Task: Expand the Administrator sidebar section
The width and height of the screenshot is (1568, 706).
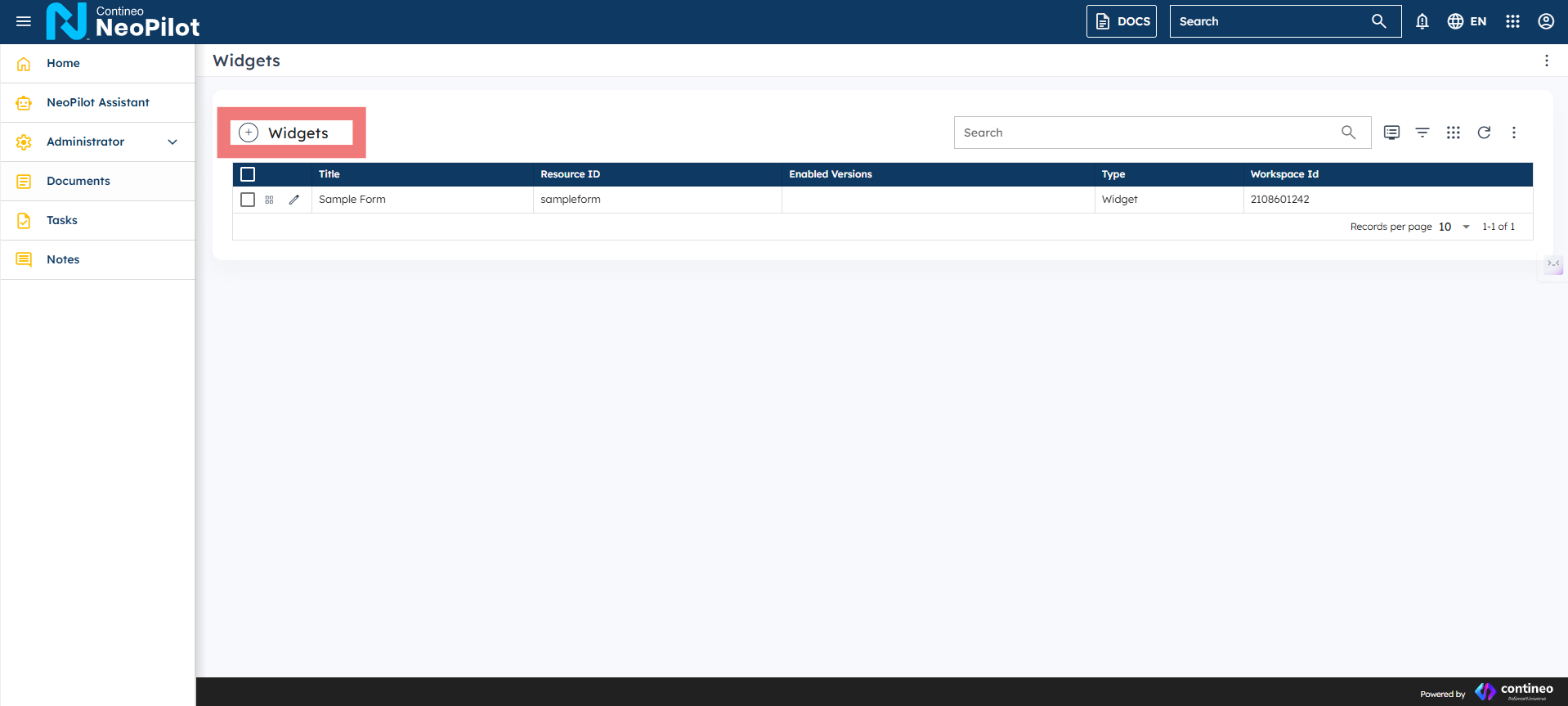Action: (98, 142)
